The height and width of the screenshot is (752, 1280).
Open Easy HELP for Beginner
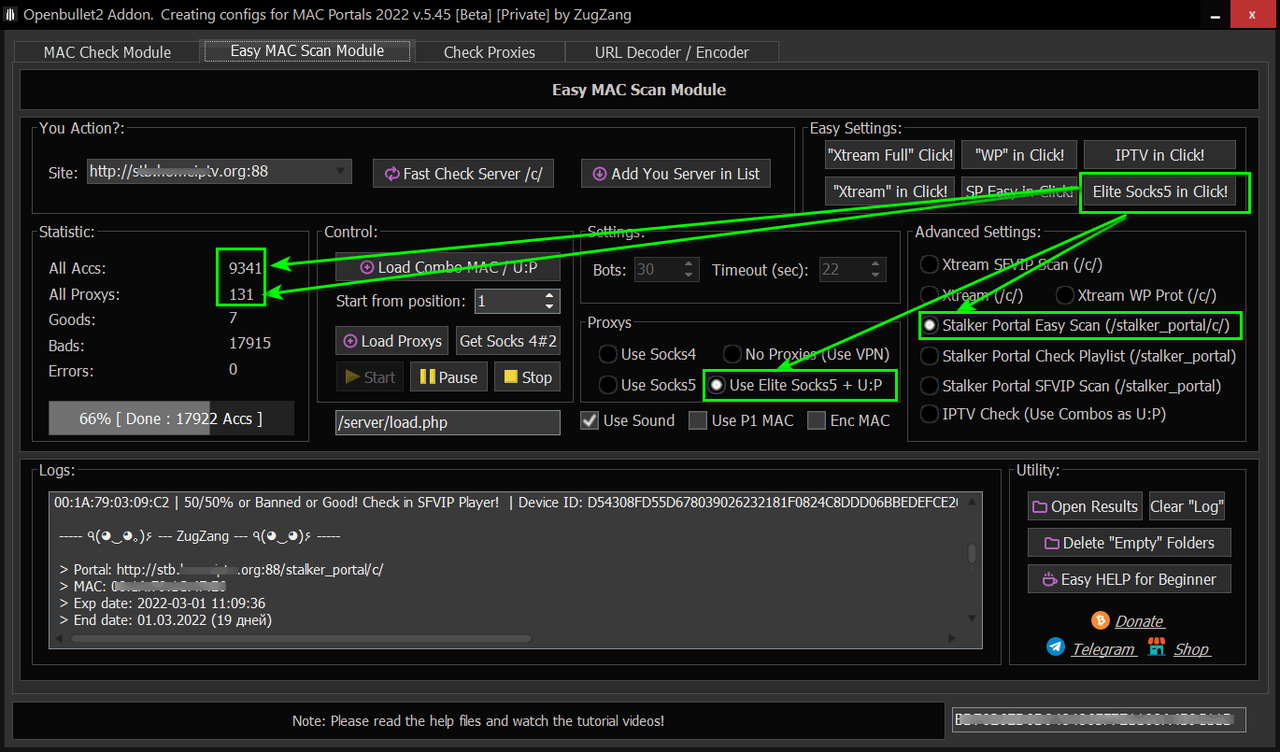[x=1129, y=579]
